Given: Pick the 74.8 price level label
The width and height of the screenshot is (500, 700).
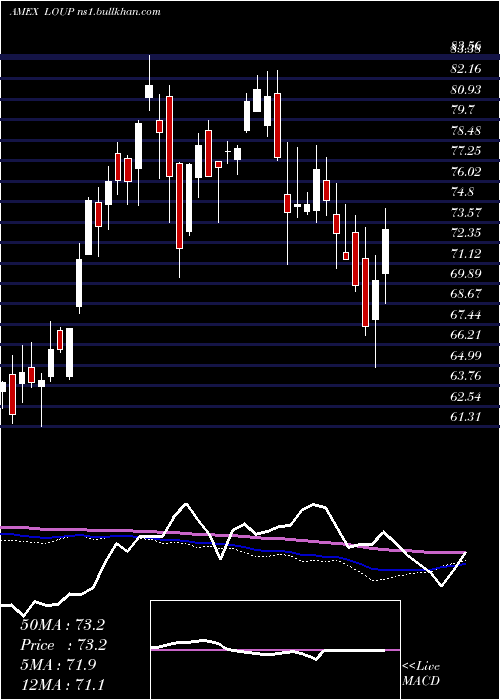Looking at the screenshot, I should click(463, 192).
